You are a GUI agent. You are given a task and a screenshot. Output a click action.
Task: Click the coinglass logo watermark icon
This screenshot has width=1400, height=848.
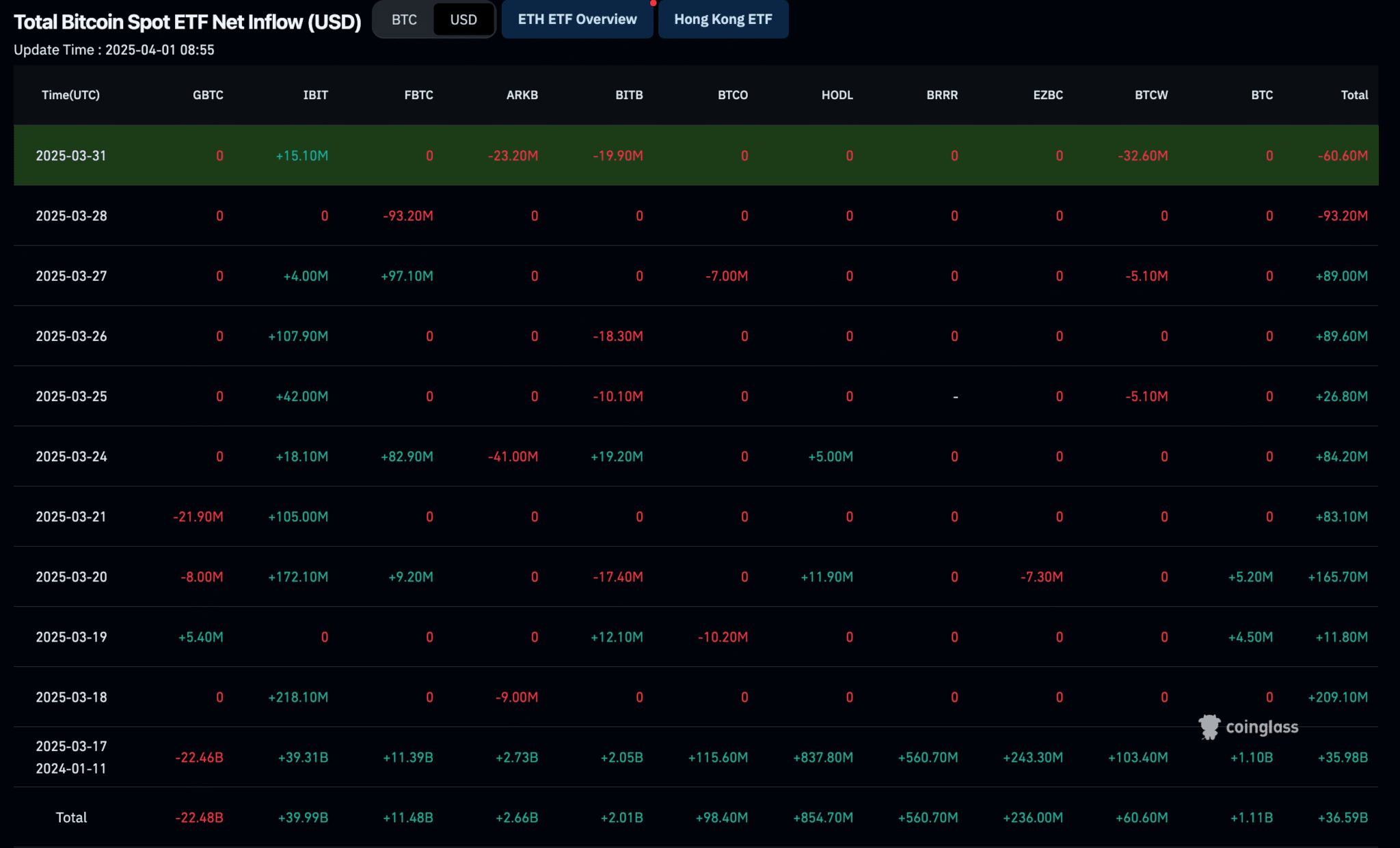pyautogui.click(x=1209, y=726)
